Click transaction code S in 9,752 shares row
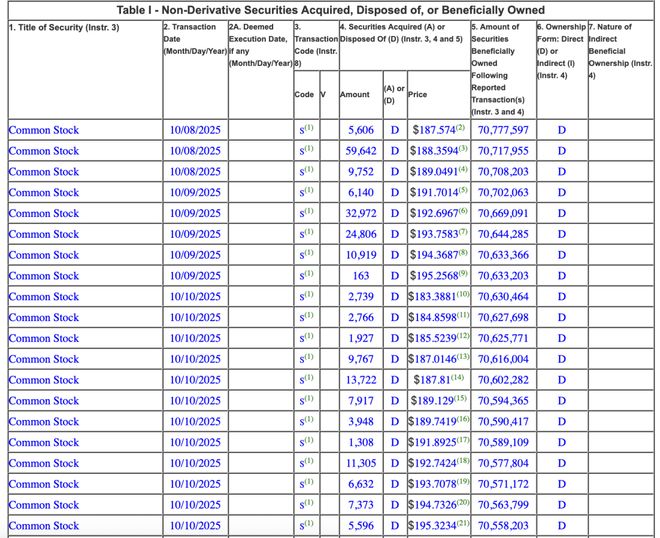Screen dimensions: 660x538 click(302, 172)
